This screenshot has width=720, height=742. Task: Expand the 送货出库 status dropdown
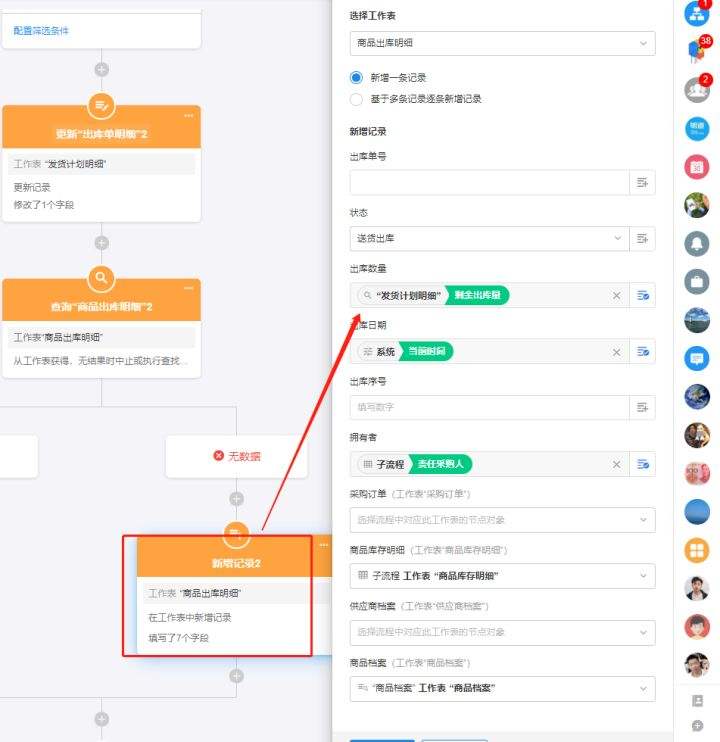(490, 238)
